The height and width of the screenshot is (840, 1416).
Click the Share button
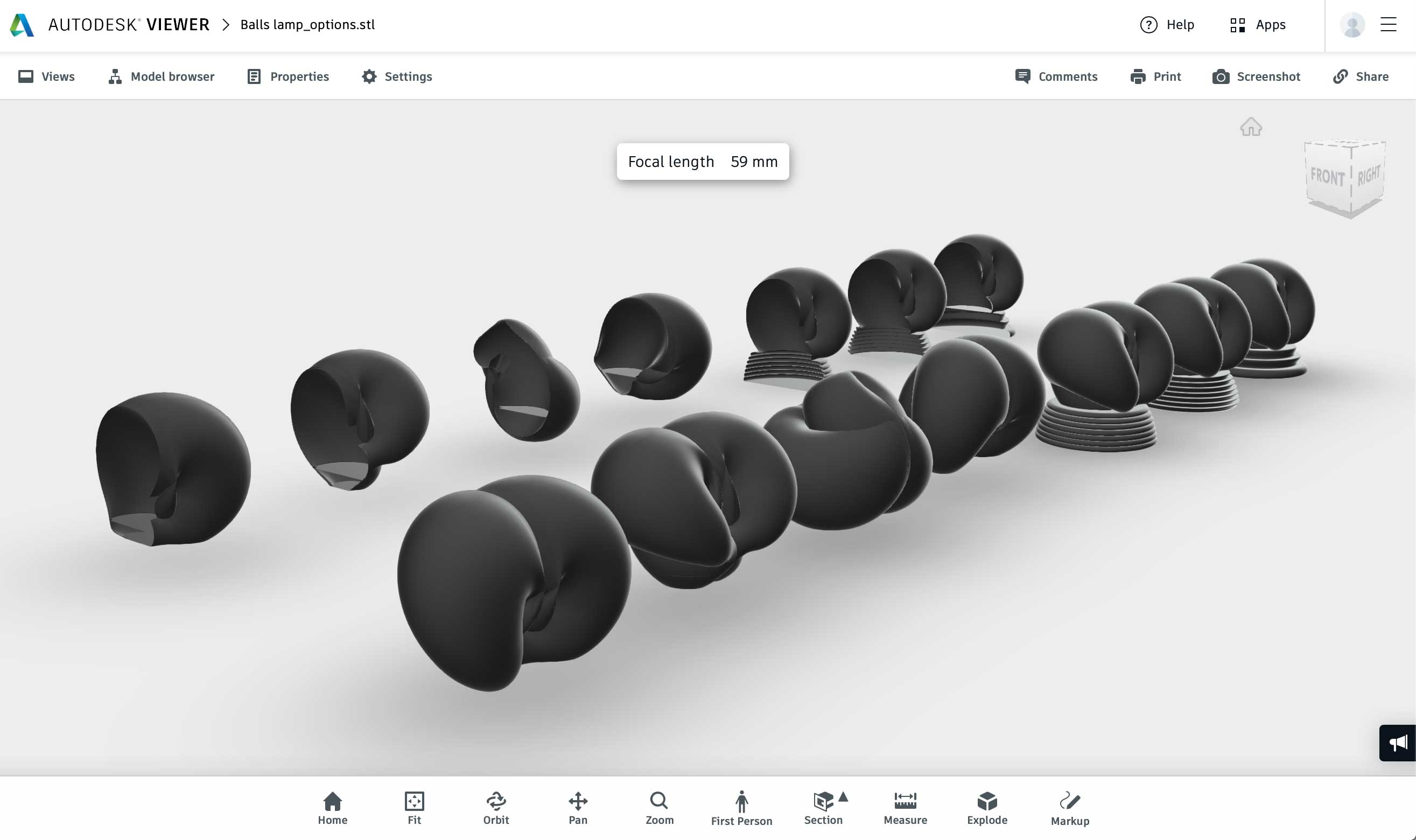pos(1361,76)
